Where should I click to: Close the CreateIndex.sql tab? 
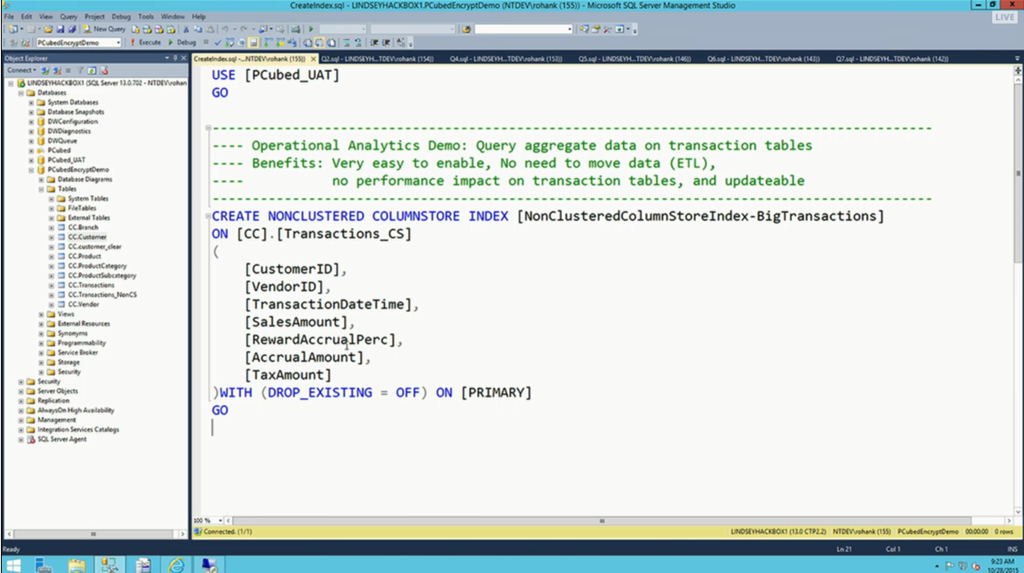point(313,59)
